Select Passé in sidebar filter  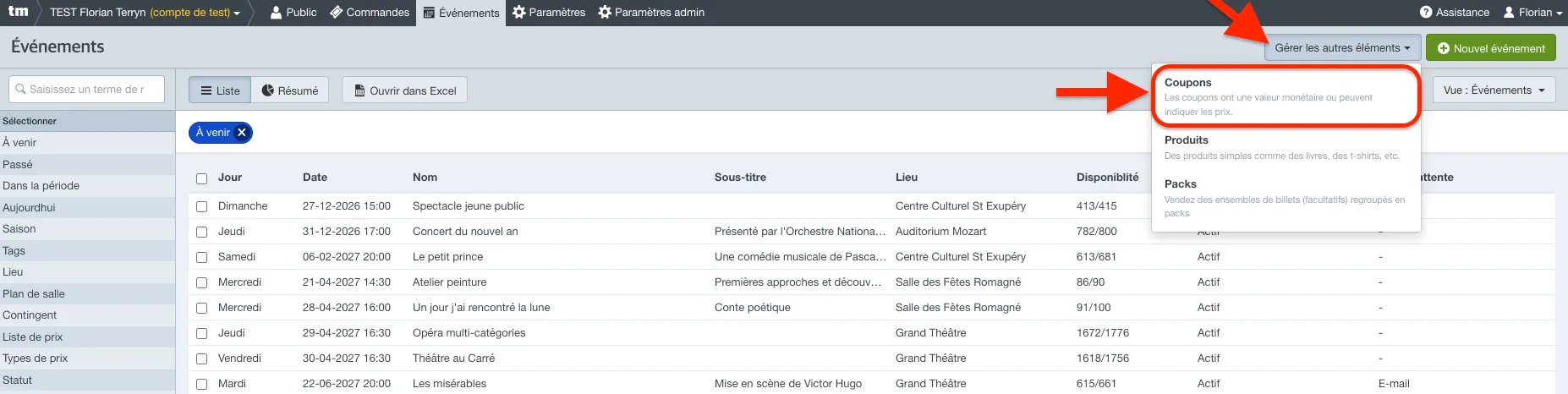tap(87, 164)
